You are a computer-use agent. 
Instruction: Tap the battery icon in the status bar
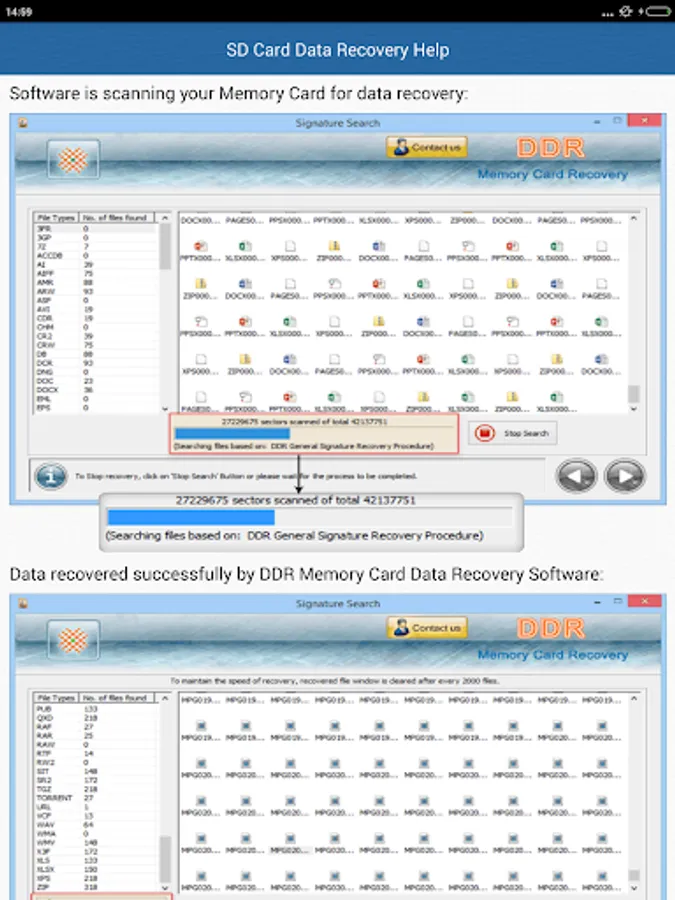658,11
